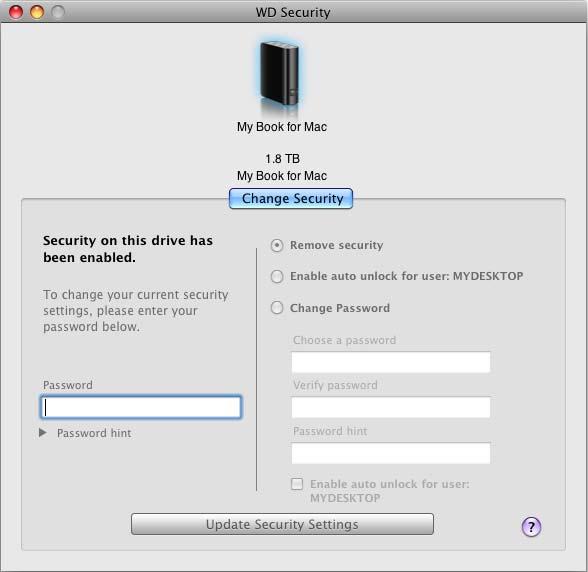
Task: Select the Remove security radio button
Action: 277,245
